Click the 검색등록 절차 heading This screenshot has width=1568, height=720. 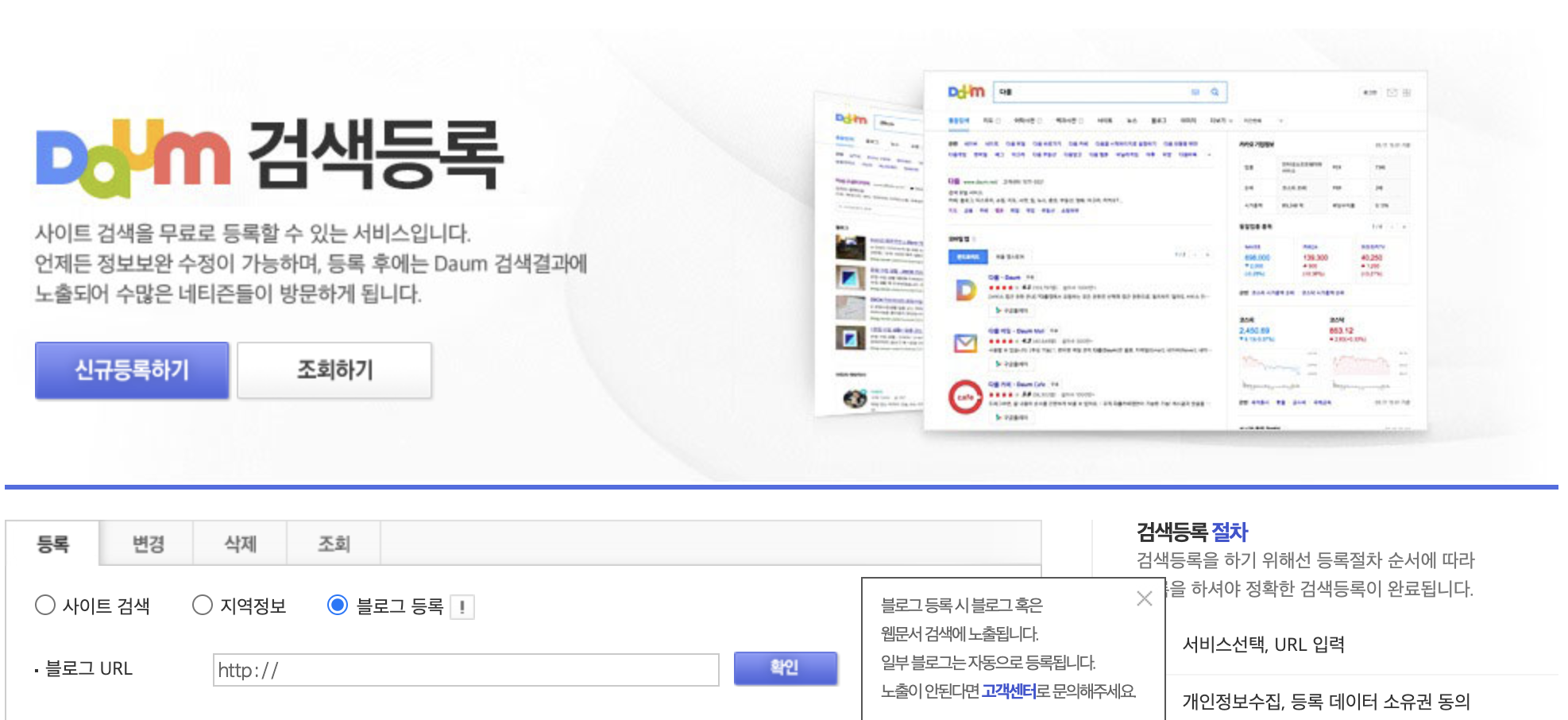[x=1192, y=532]
